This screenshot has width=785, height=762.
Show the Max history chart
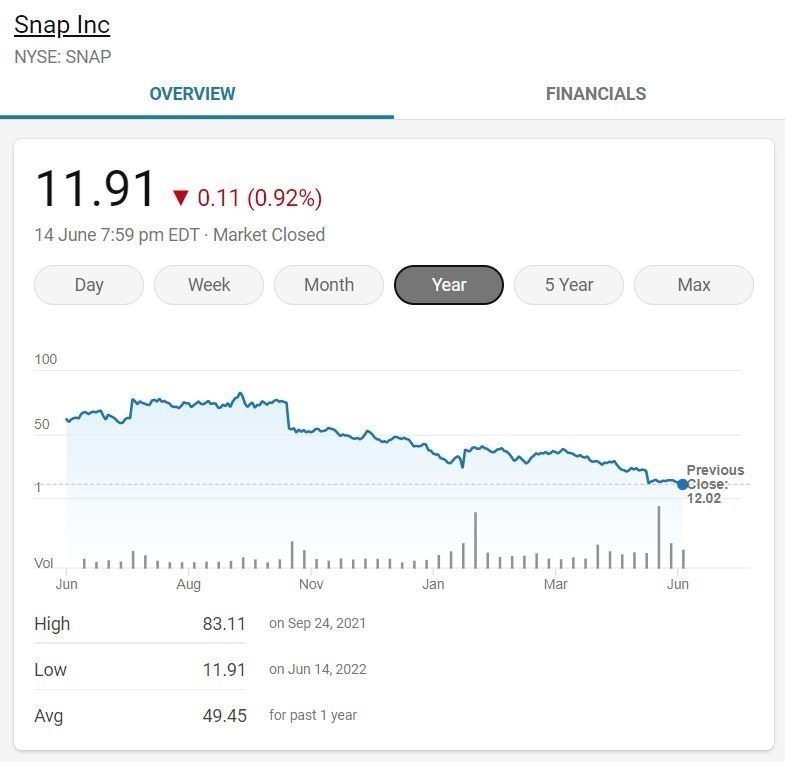tap(694, 285)
